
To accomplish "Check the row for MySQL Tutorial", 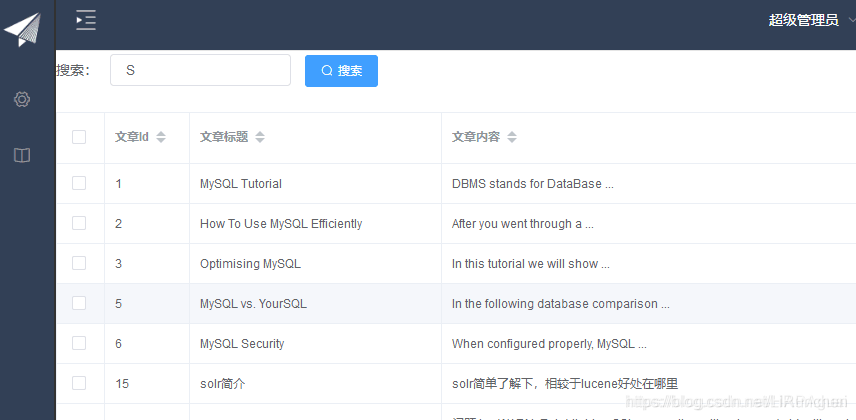I will [79, 183].
